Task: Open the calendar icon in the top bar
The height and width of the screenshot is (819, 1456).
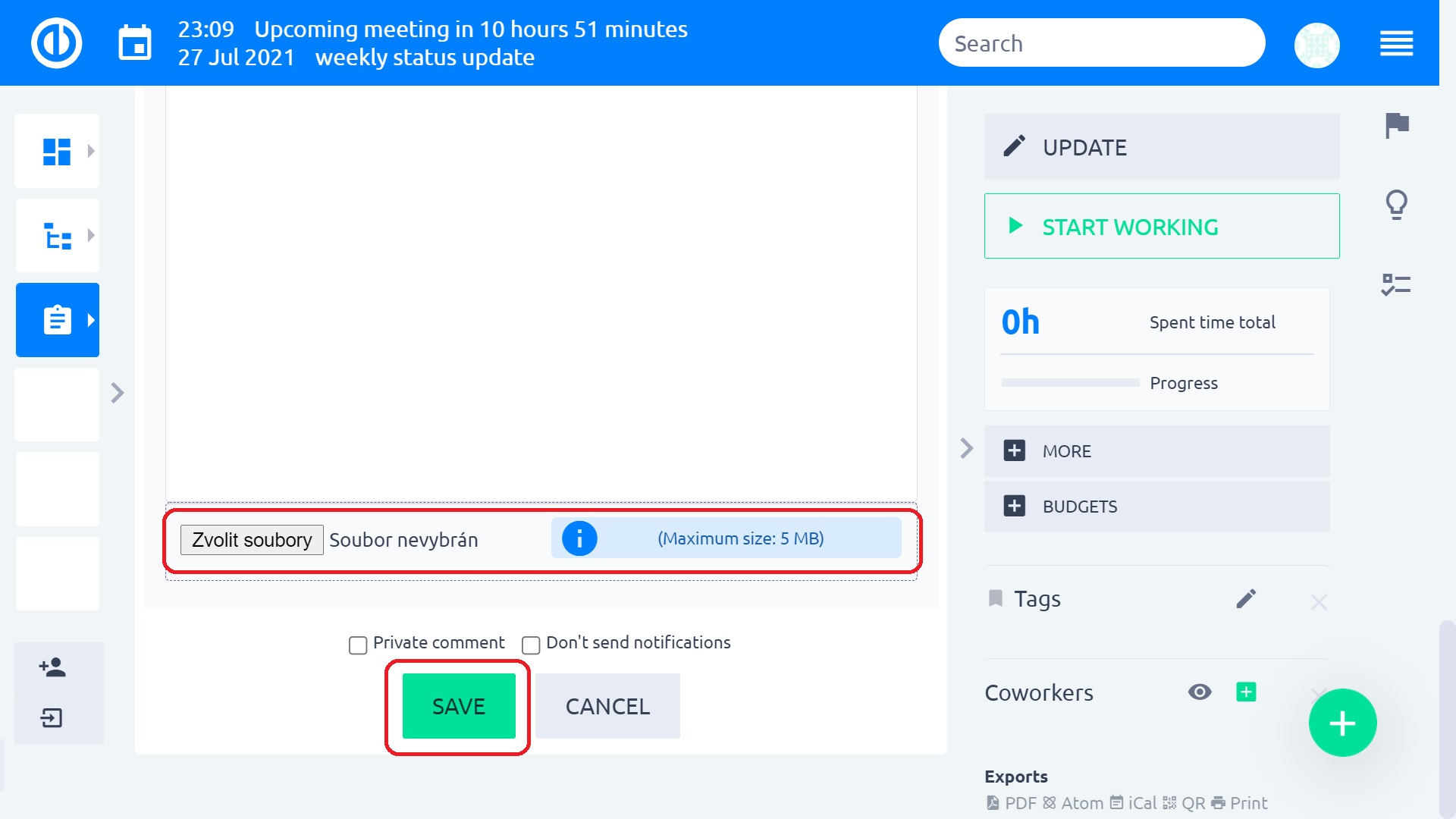Action: 135,43
